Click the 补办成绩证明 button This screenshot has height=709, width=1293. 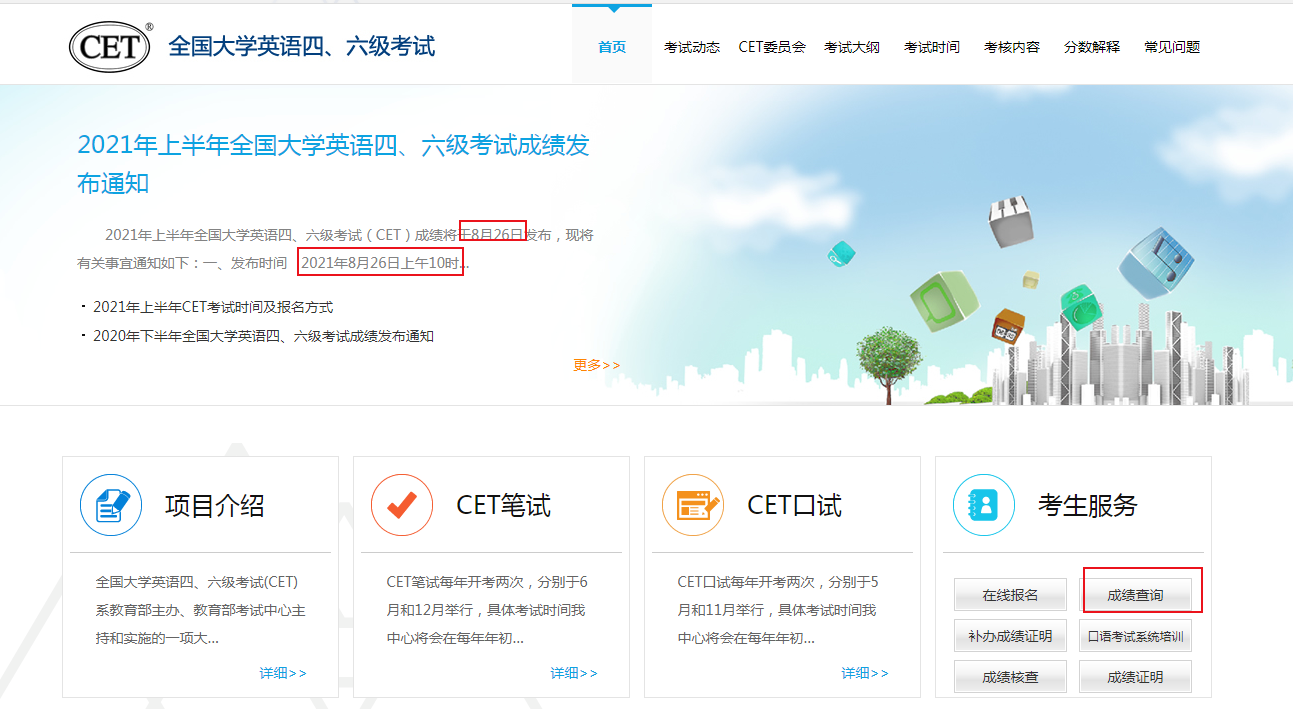coord(1010,636)
